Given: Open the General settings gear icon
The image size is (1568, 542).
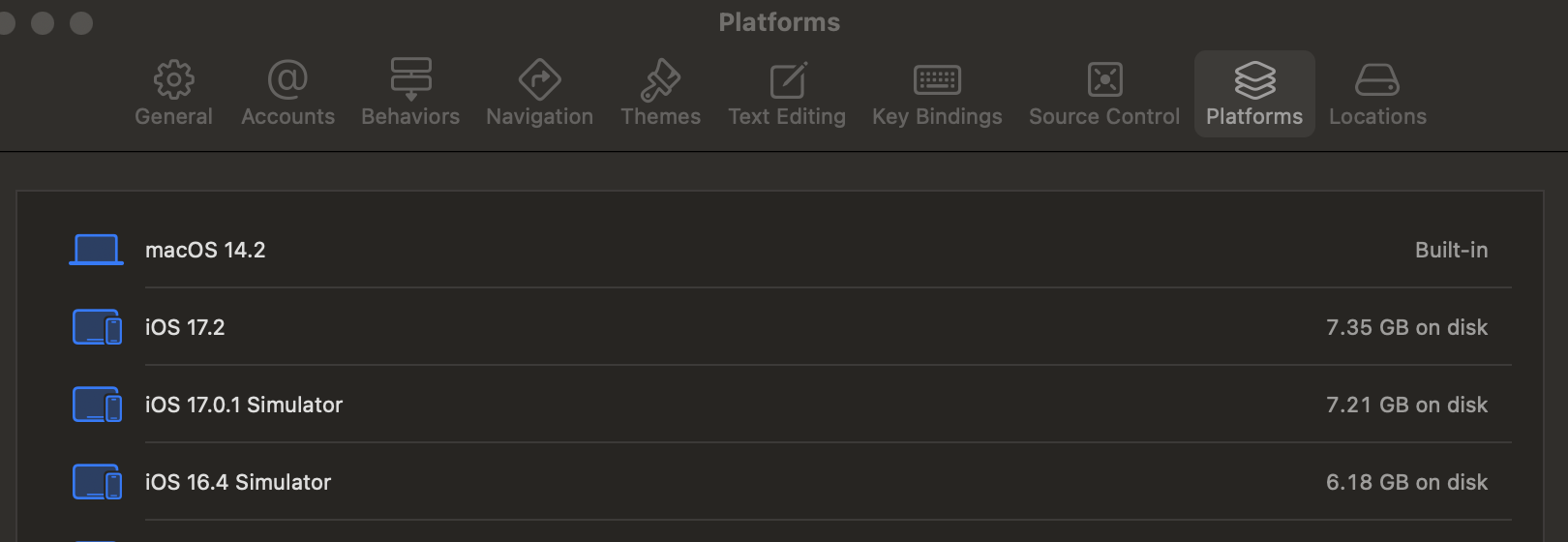Looking at the screenshot, I should (x=173, y=79).
